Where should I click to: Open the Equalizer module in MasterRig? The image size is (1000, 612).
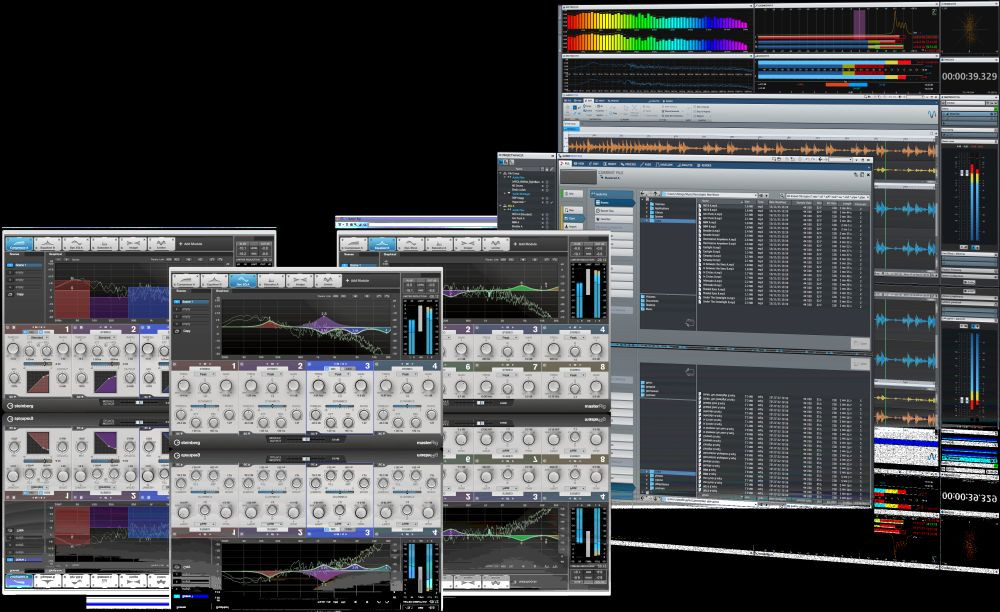click(x=214, y=280)
